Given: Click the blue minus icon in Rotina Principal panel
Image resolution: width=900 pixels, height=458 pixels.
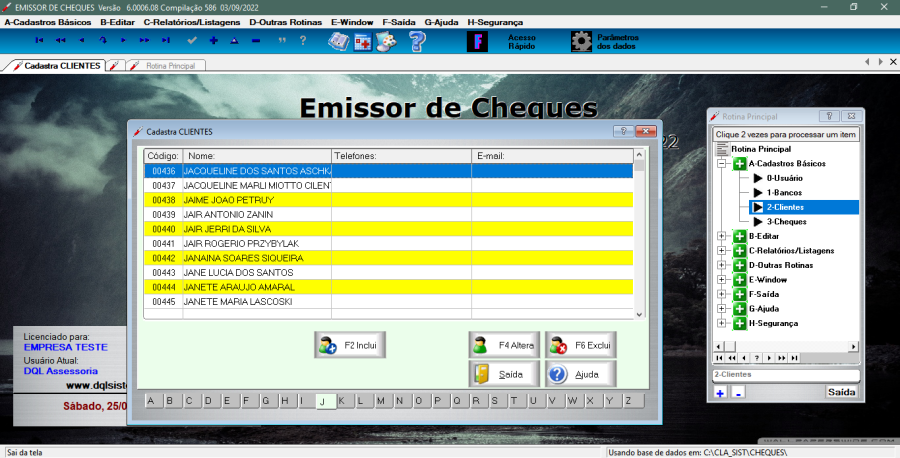Looking at the screenshot, I should [738, 393].
